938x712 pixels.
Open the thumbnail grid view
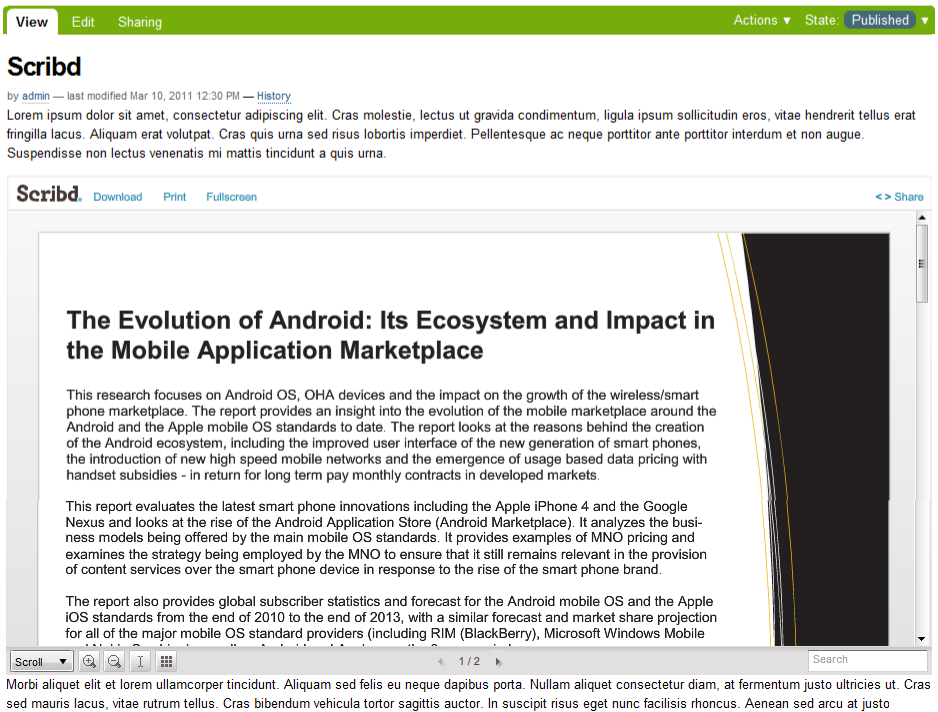coord(166,661)
